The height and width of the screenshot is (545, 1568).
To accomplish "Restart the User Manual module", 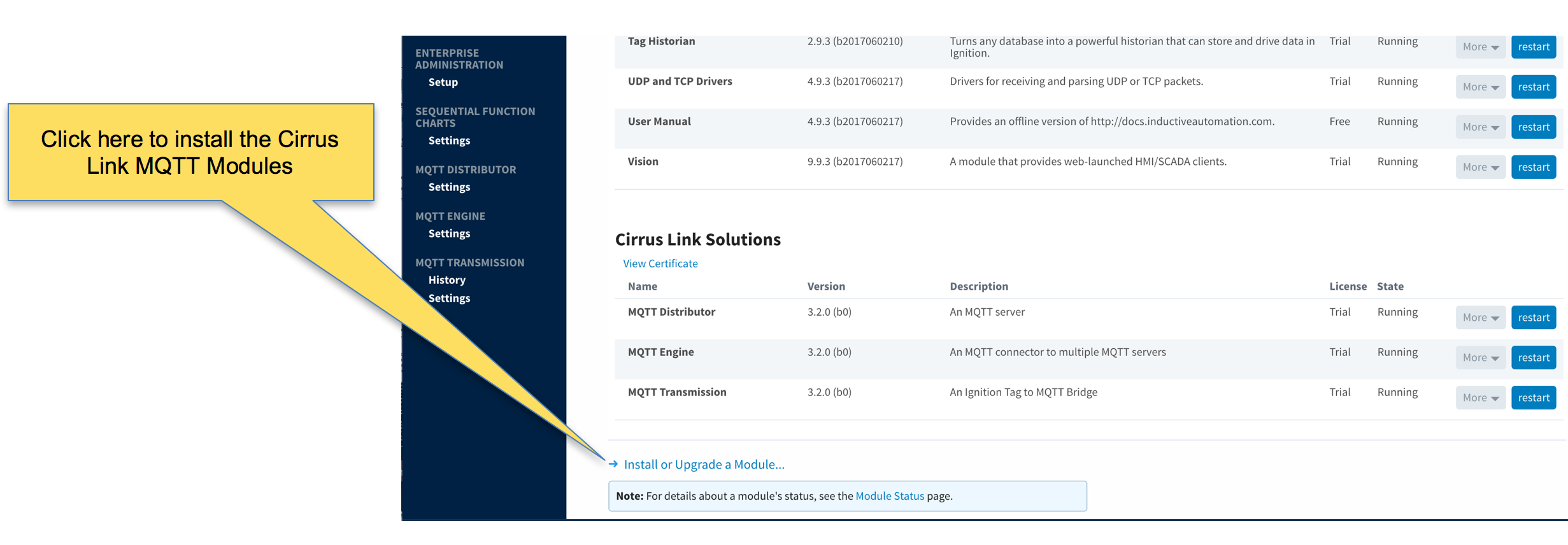I will click(x=1534, y=127).
